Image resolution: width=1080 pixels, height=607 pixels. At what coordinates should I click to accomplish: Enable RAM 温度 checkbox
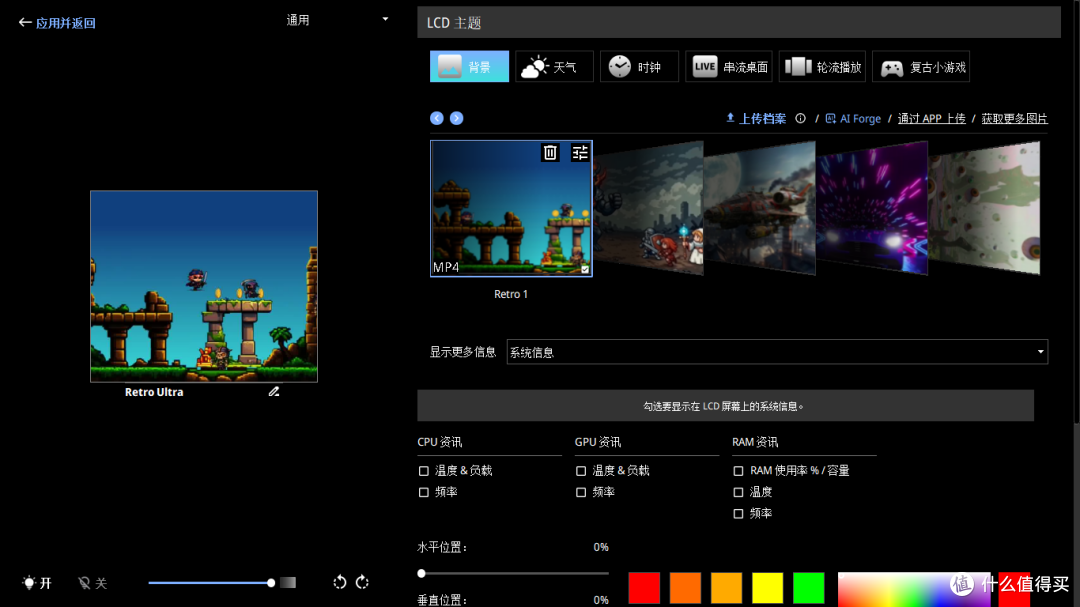(738, 492)
